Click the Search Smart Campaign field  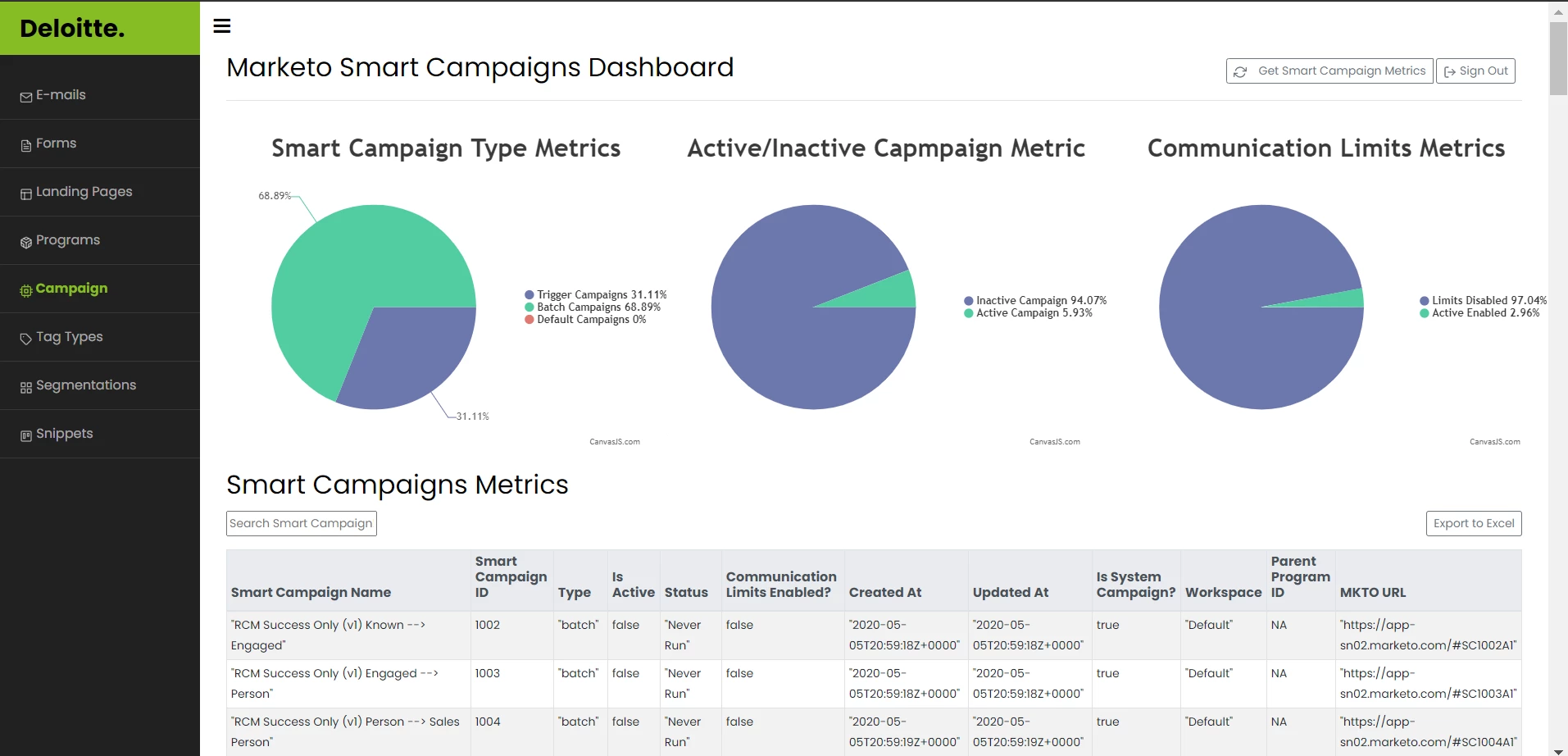pos(302,523)
